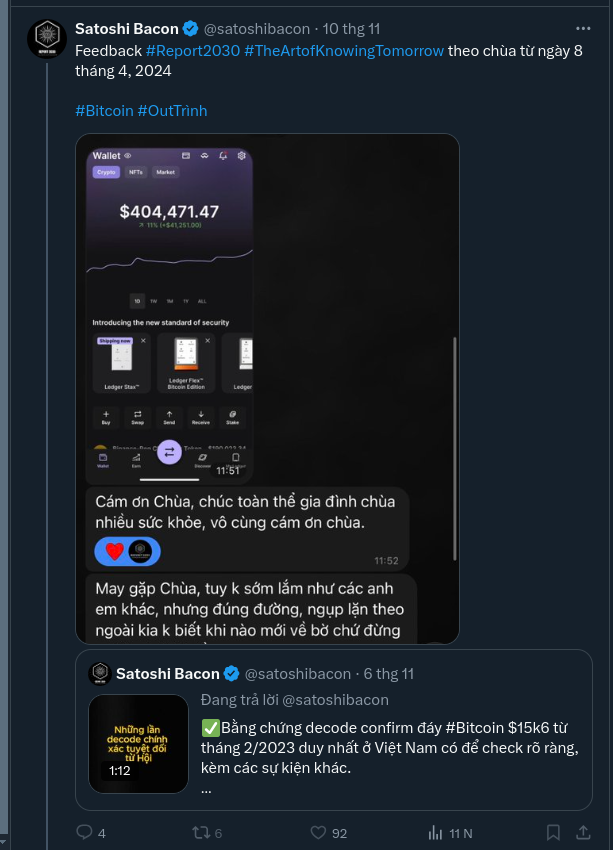This screenshot has width=613, height=850.
Task: Open the three-dots more options menu
Action: (583, 28)
